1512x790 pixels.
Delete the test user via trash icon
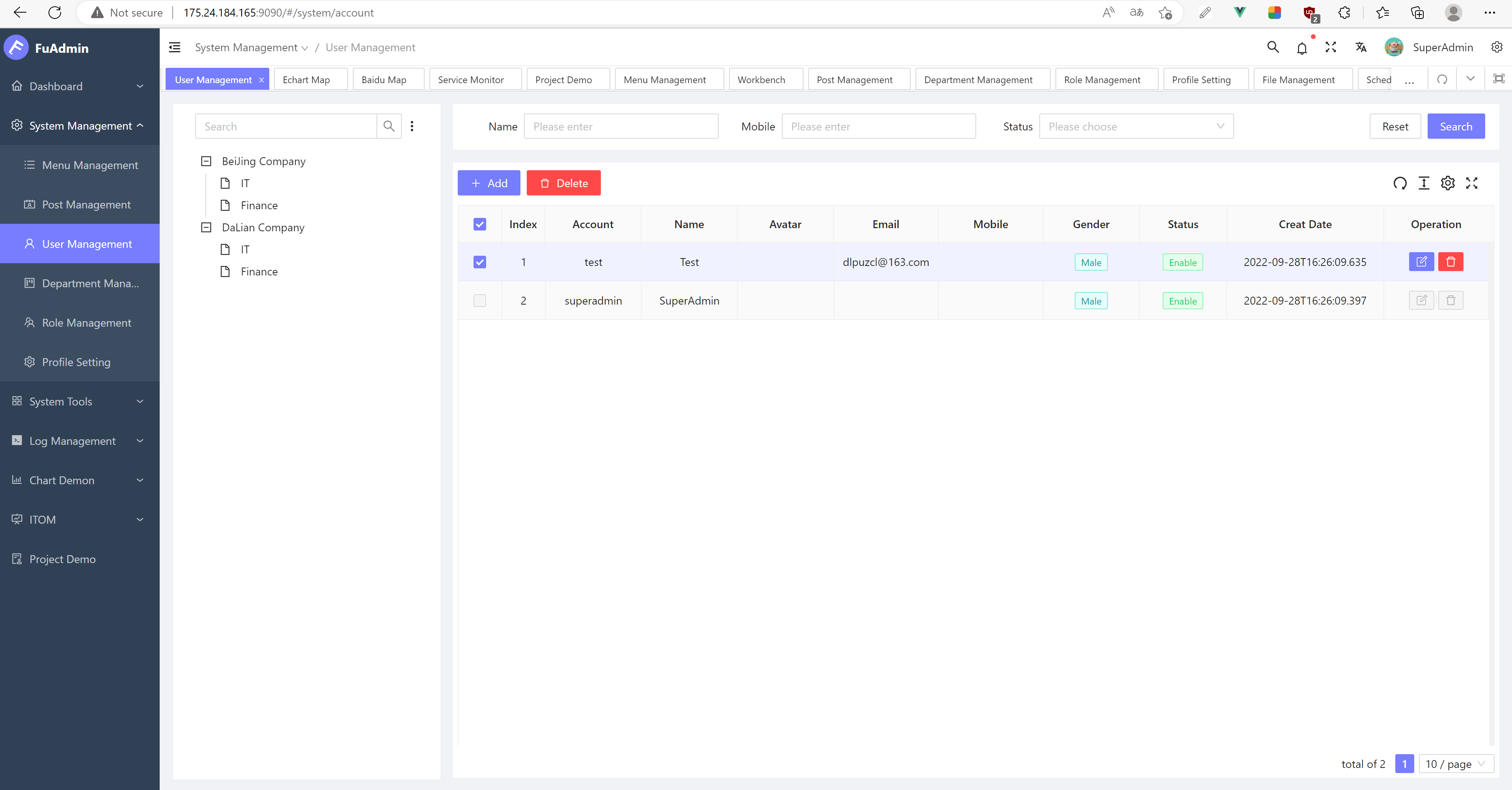click(1450, 262)
